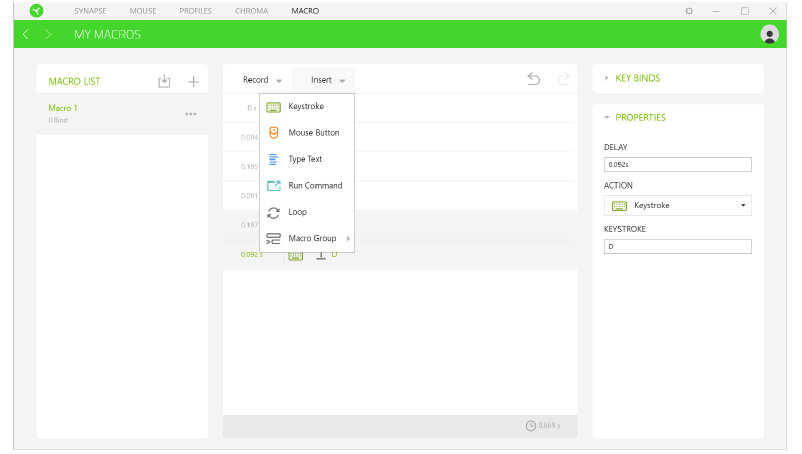Click the Delay input field
The height and width of the screenshot is (454, 802).
(678, 165)
